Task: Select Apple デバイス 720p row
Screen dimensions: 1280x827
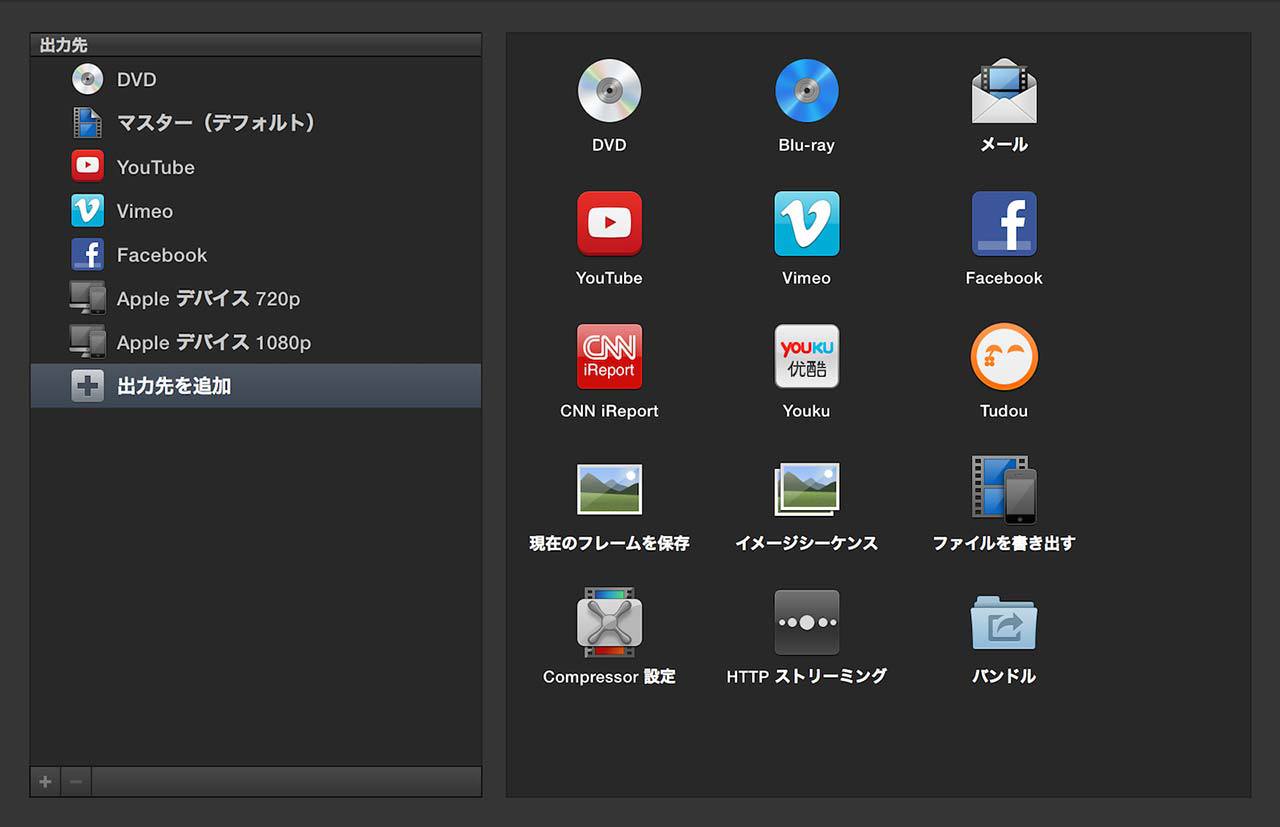Action: tap(256, 298)
